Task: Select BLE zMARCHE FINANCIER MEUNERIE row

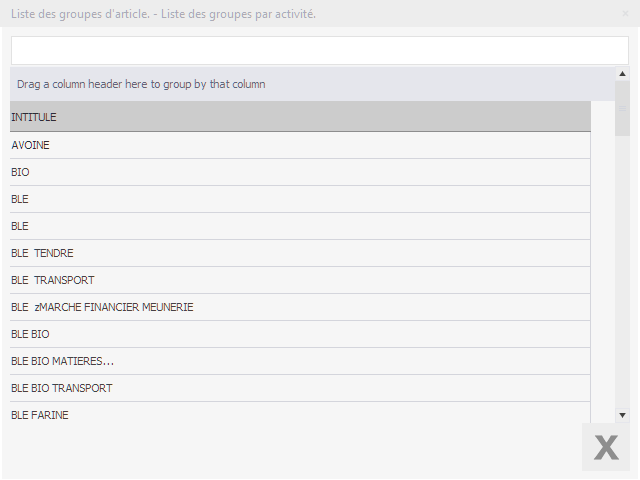Action: coord(300,307)
